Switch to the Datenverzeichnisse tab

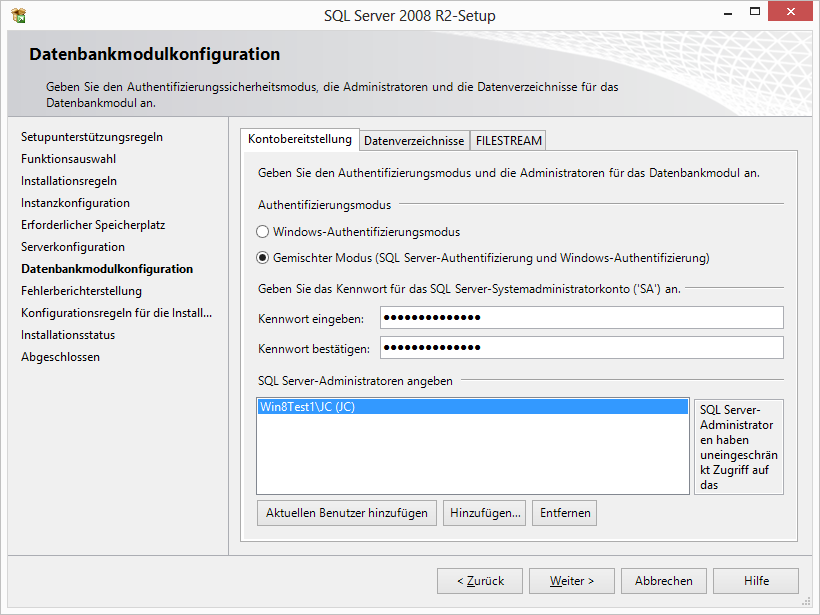coord(414,141)
